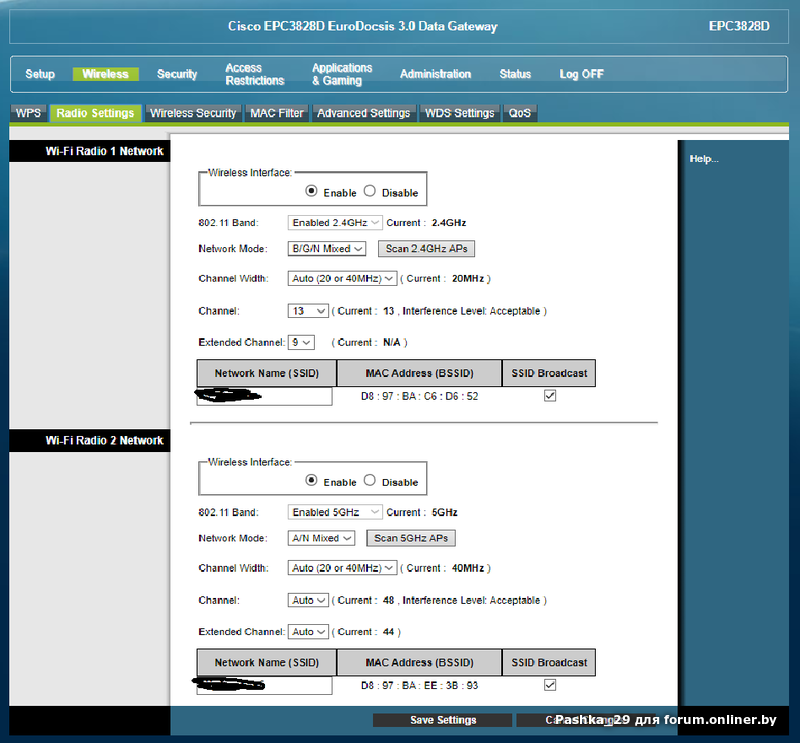Open the MAC Filter tab
The height and width of the screenshot is (743, 800).
[277, 113]
